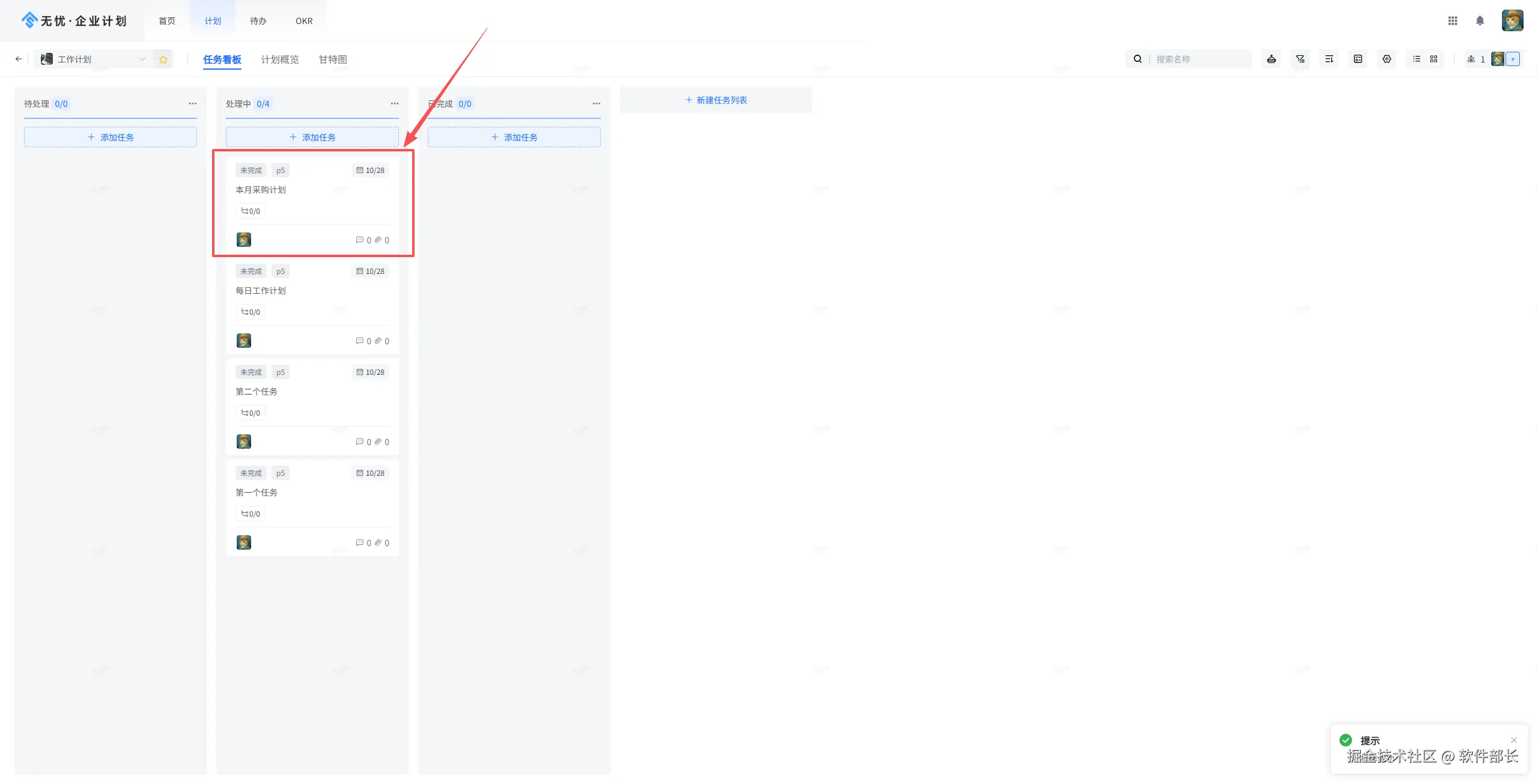This screenshot has height=784, width=1538.
Task: Open the notifications bell
Action: click(x=1480, y=21)
